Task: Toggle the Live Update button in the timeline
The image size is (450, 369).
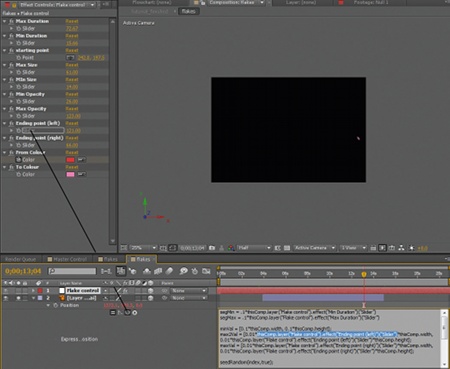Action: [121, 271]
